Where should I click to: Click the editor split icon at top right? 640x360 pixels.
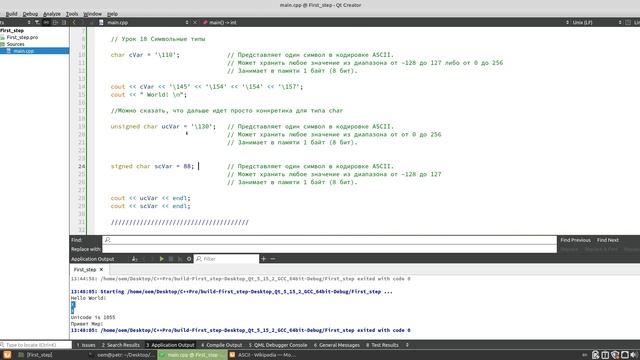628,22
